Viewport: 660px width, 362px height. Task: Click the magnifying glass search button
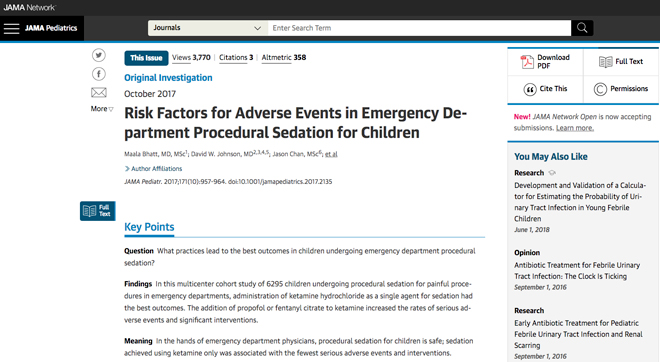[x=582, y=28]
